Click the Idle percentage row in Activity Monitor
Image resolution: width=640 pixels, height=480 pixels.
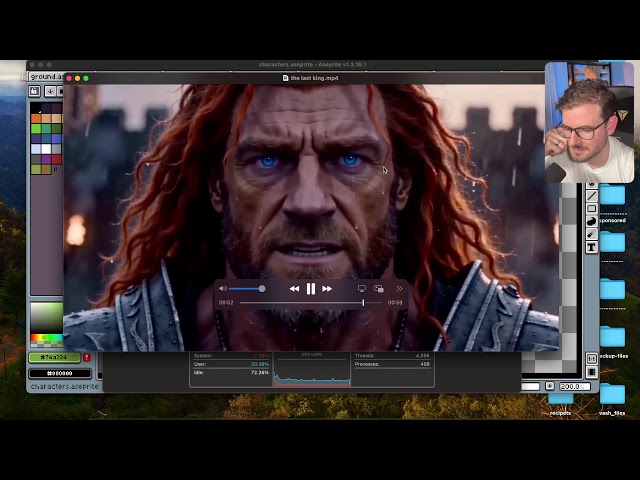click(231, 373)
